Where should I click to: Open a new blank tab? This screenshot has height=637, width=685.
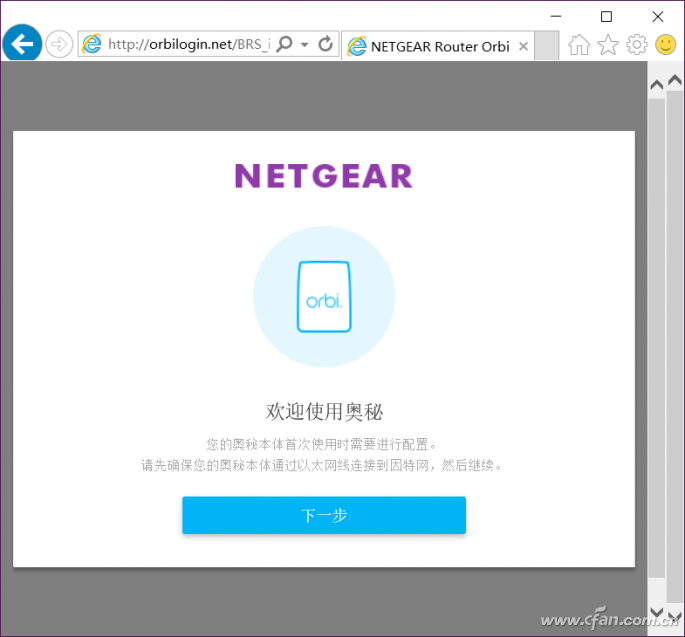[547, 45]
